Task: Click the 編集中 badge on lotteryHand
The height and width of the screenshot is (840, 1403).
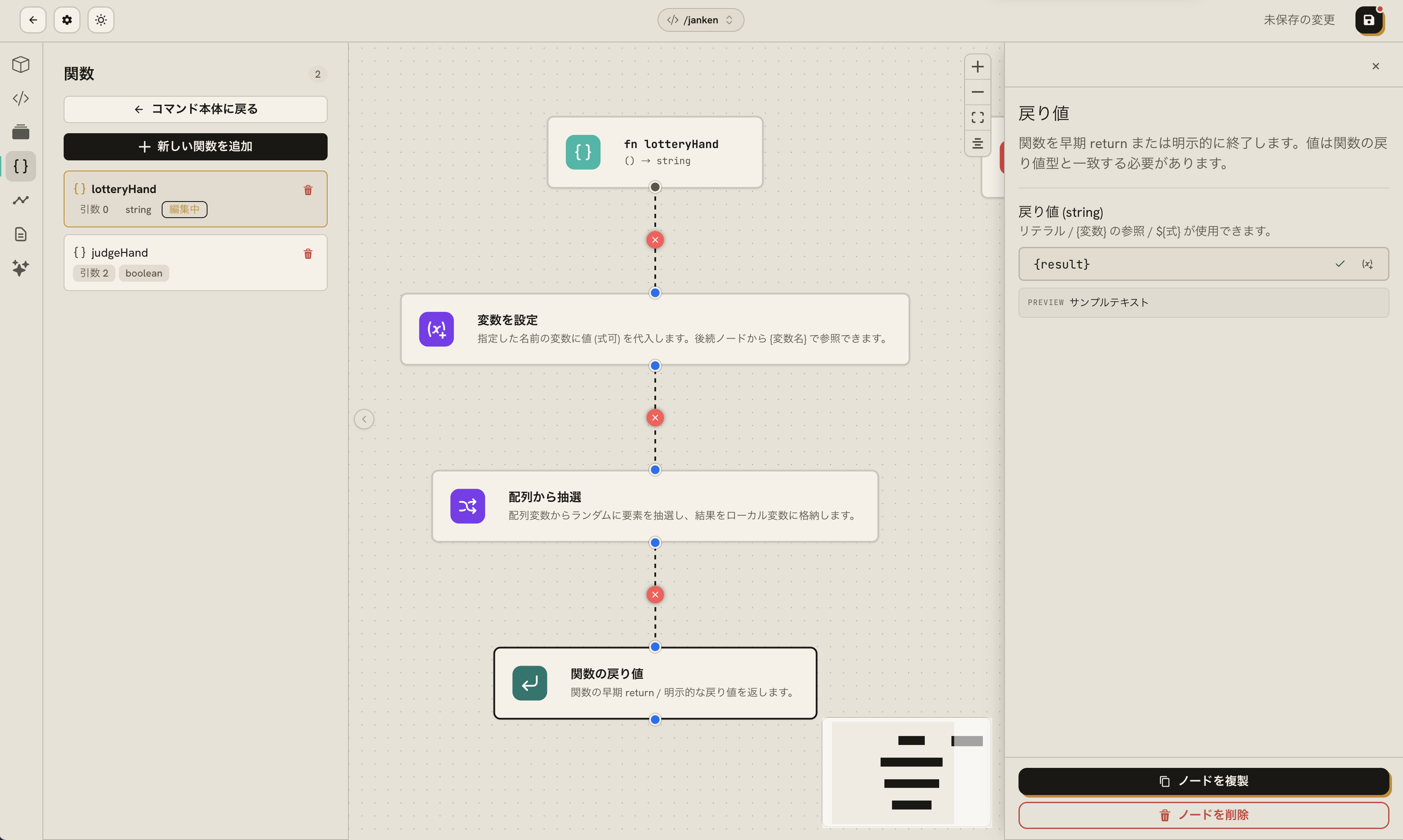Action: click(x=185, y=210)
